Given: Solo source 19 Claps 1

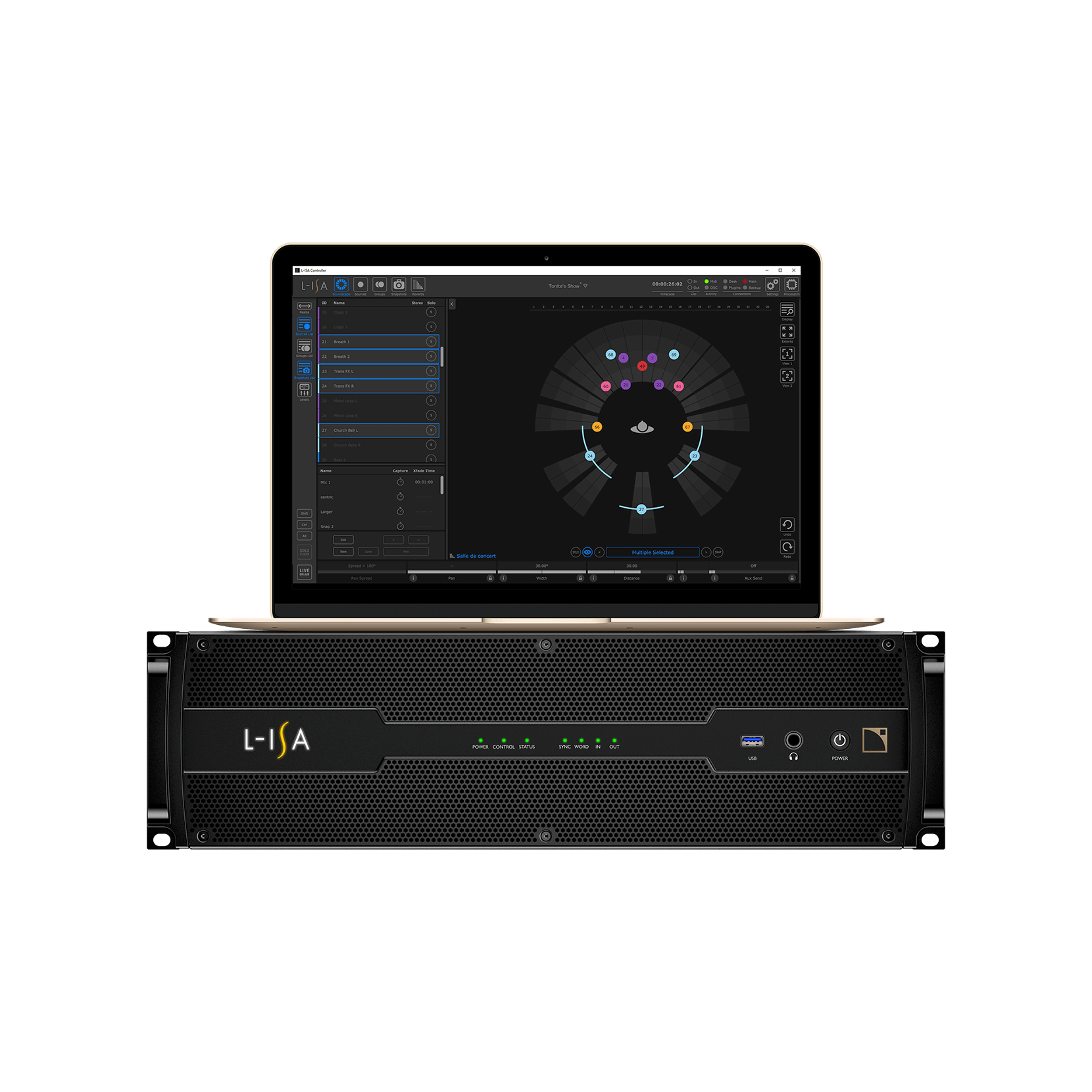Looking at the screenshot, I should [x=431, y=312].
